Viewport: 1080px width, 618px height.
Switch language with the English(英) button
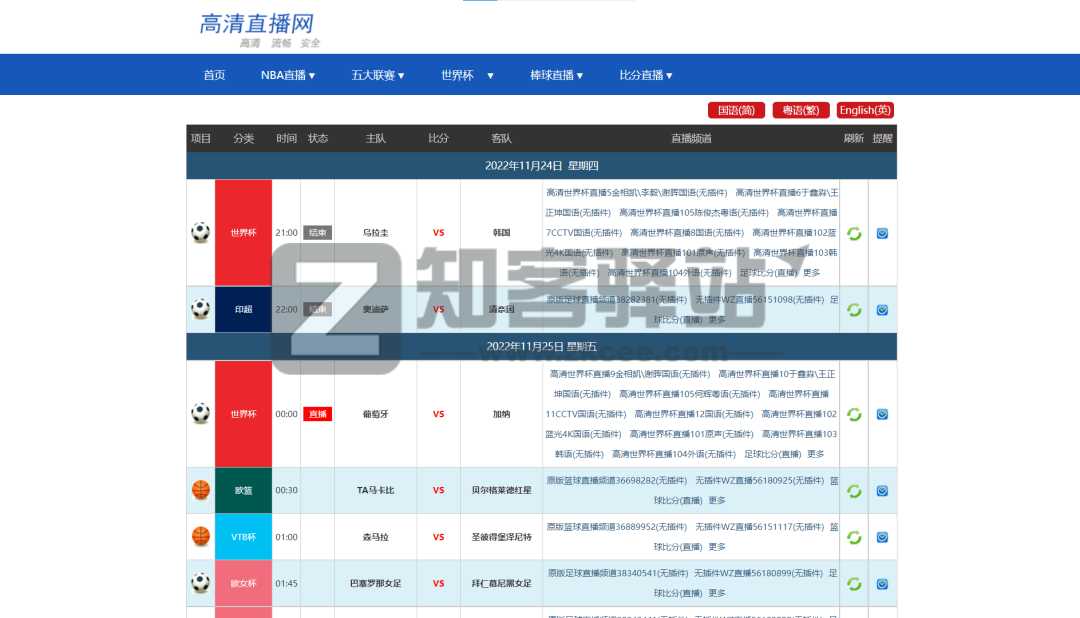pos(864,110)
